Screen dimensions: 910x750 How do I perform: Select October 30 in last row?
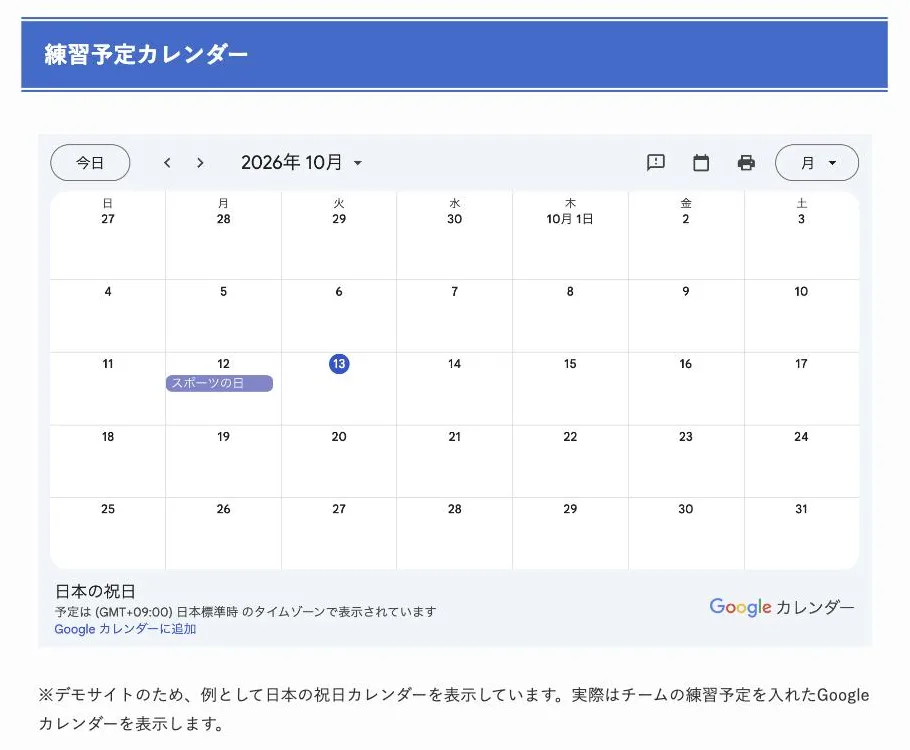[685, 509]
